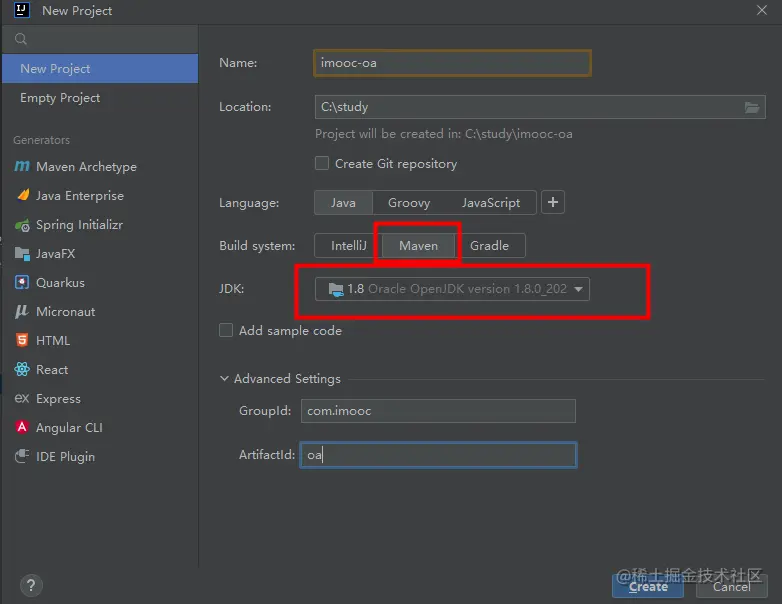The width and height of the screenshot is (782, 604).
Task: Click the search field in the sidebar
Action: (100, 39)
